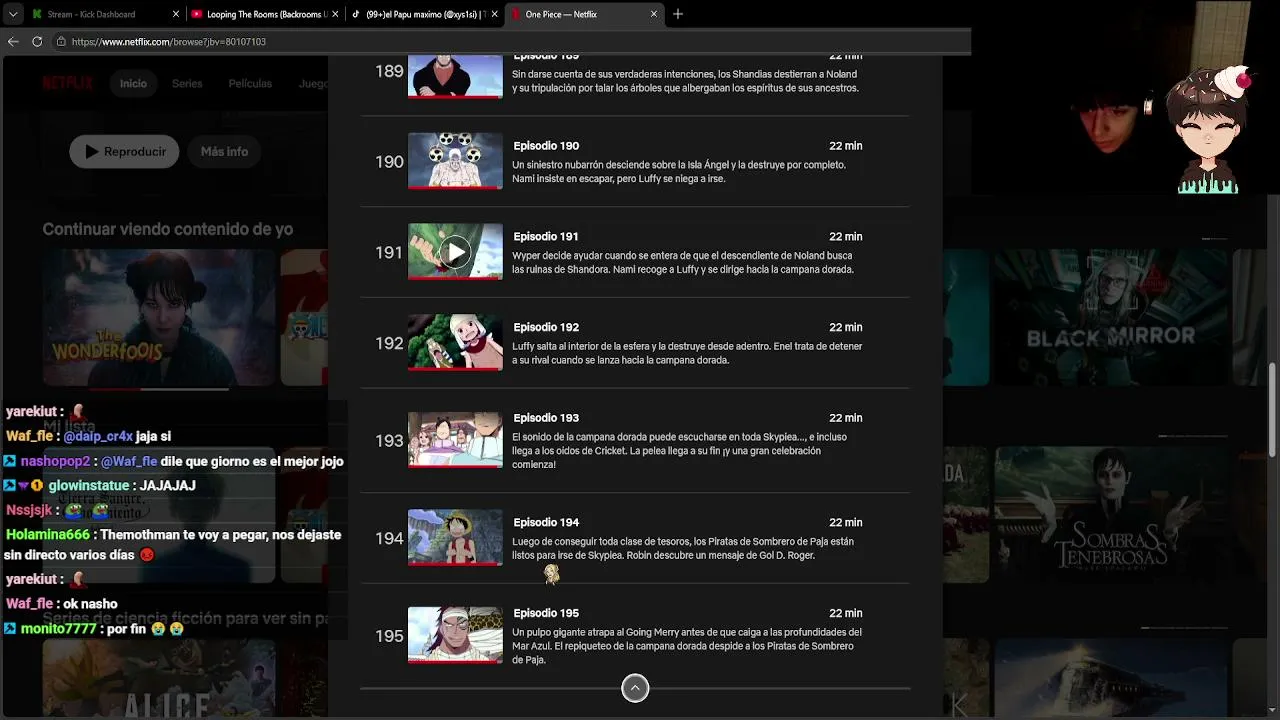Open the Episodio 192 thumbnail
Viewport: 1280px width, 720px height.
coord(455,343)
